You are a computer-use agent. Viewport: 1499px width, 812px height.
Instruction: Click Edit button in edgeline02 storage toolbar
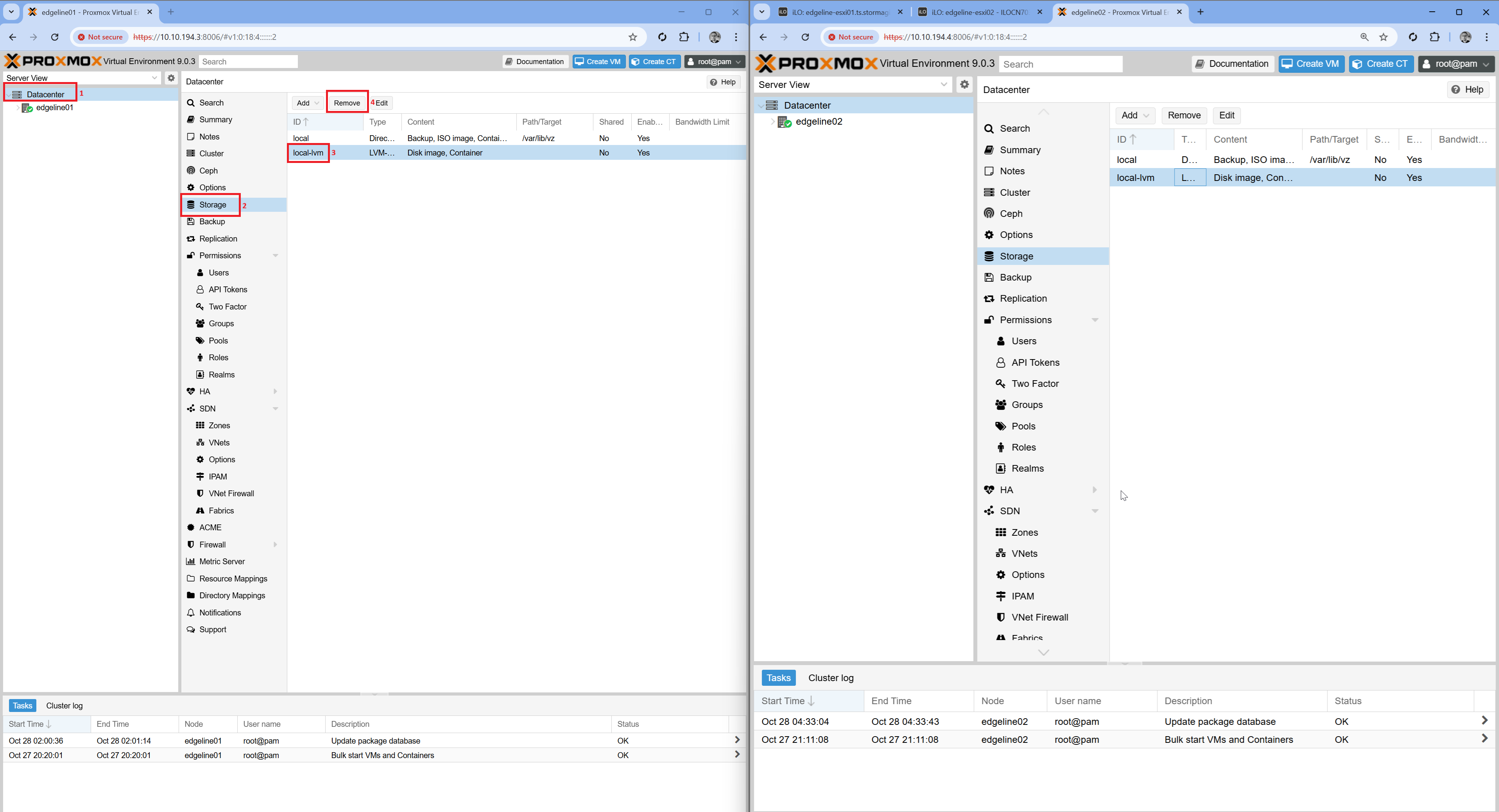[x=1227, y=115]
